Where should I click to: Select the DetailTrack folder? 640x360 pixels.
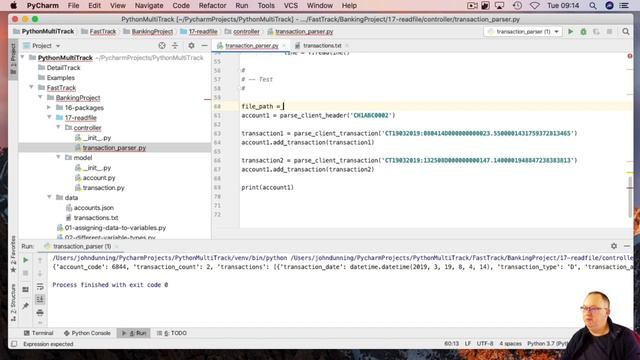[63, 68]
